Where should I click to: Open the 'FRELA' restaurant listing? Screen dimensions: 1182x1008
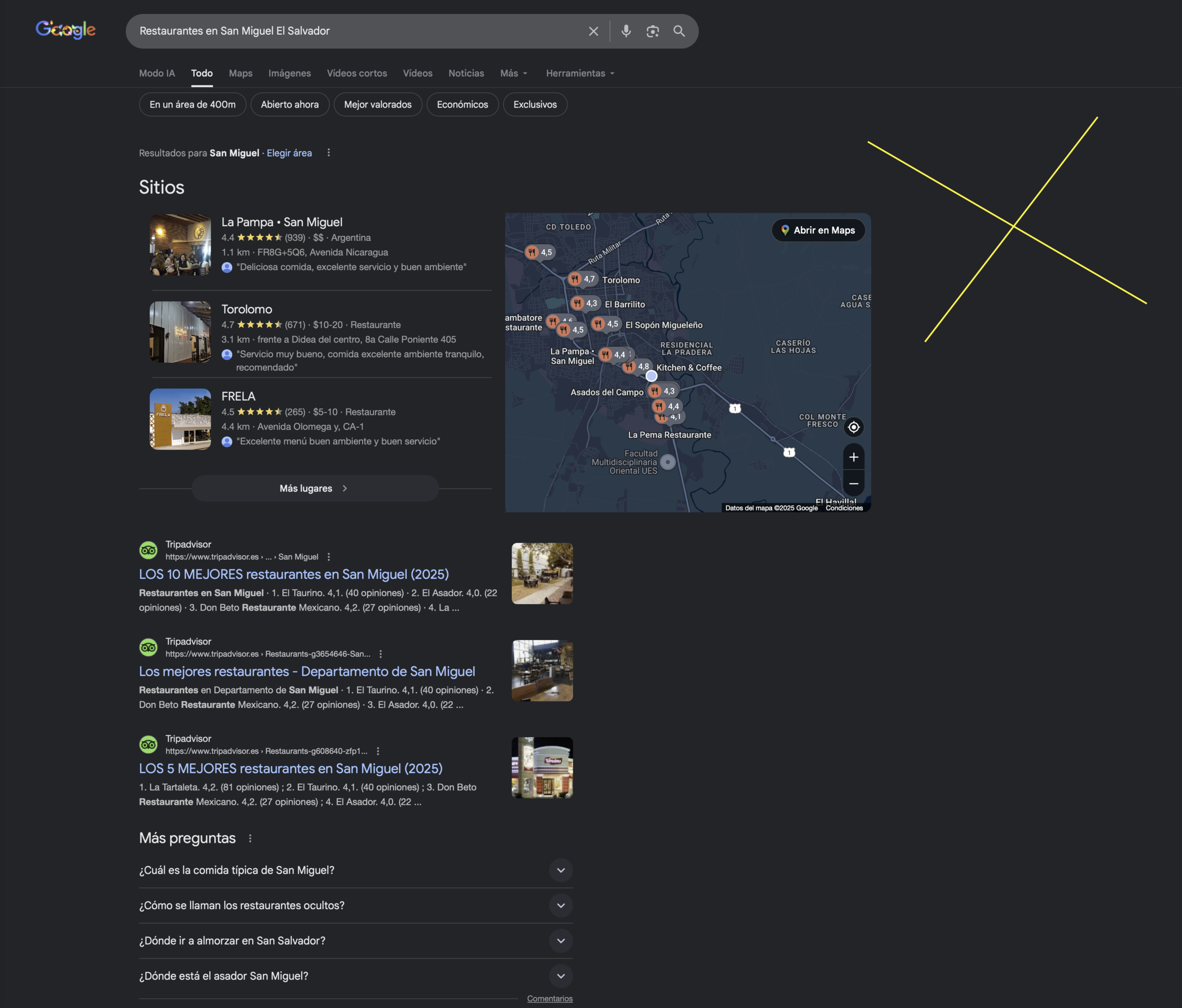[x=238, y=396]
